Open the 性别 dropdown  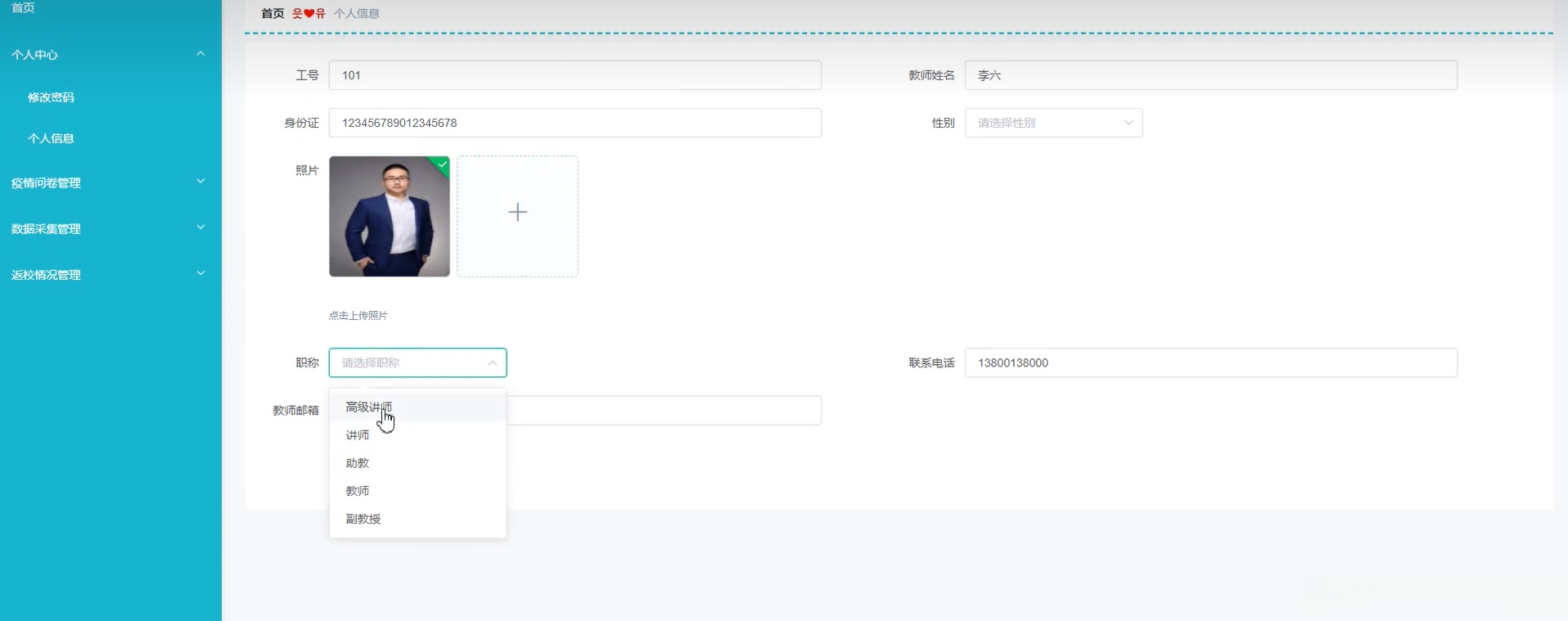(1053, 123)
